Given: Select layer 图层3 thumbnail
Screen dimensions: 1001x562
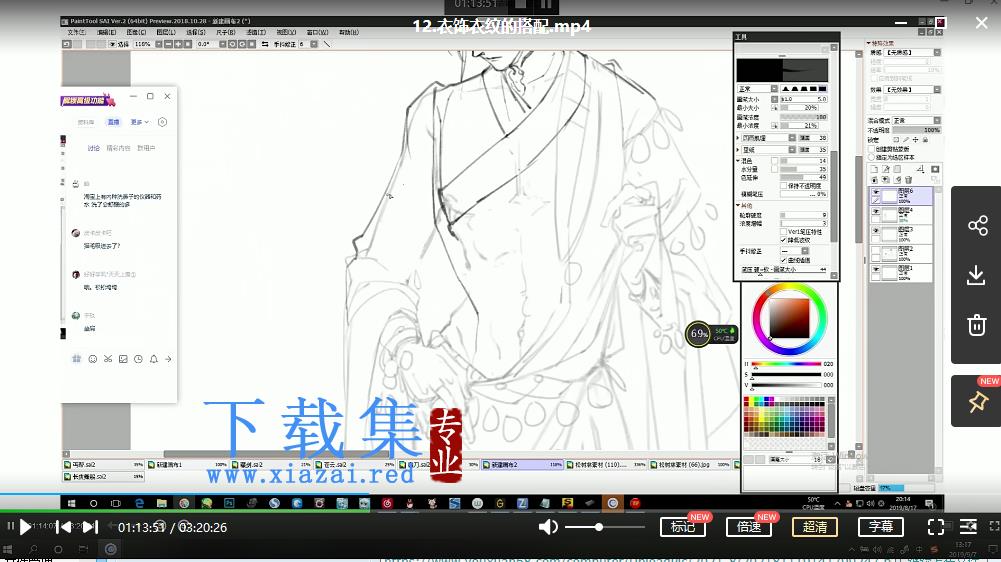Looking at the screenshot, I should pyautogui.click(x=889, y=234).
